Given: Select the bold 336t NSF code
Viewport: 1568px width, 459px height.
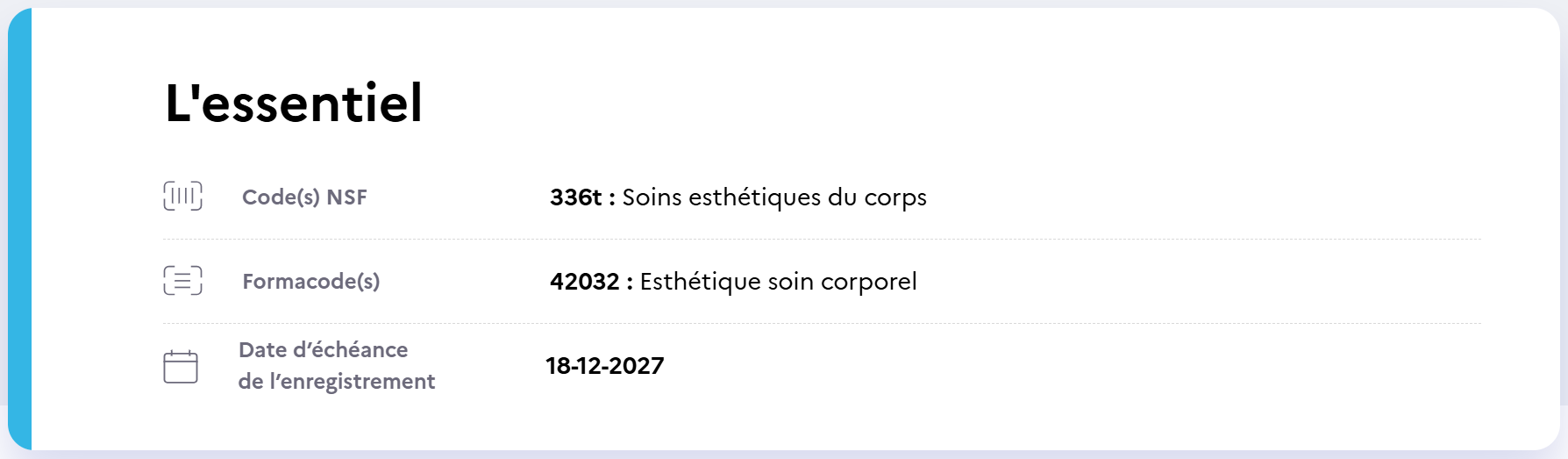Looking at the screenshot, I should (x=575, y=197).
